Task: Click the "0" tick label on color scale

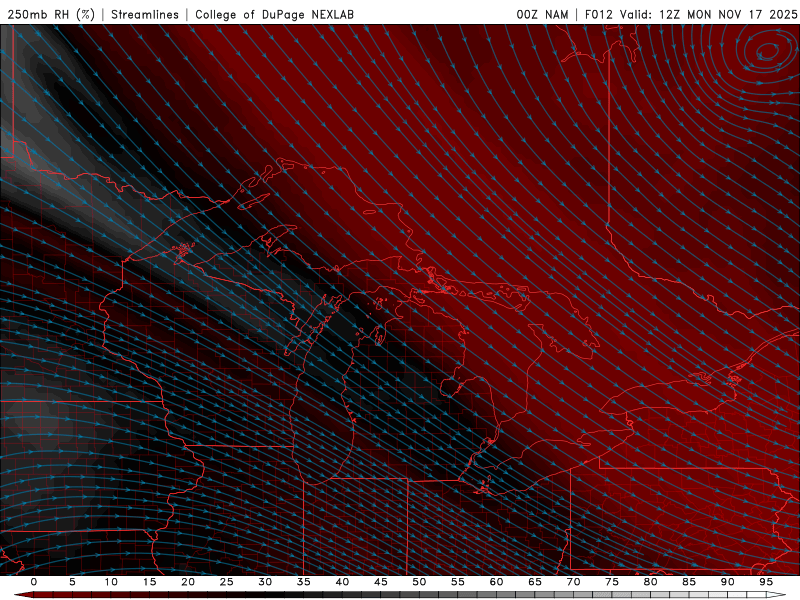Action: 34,582
